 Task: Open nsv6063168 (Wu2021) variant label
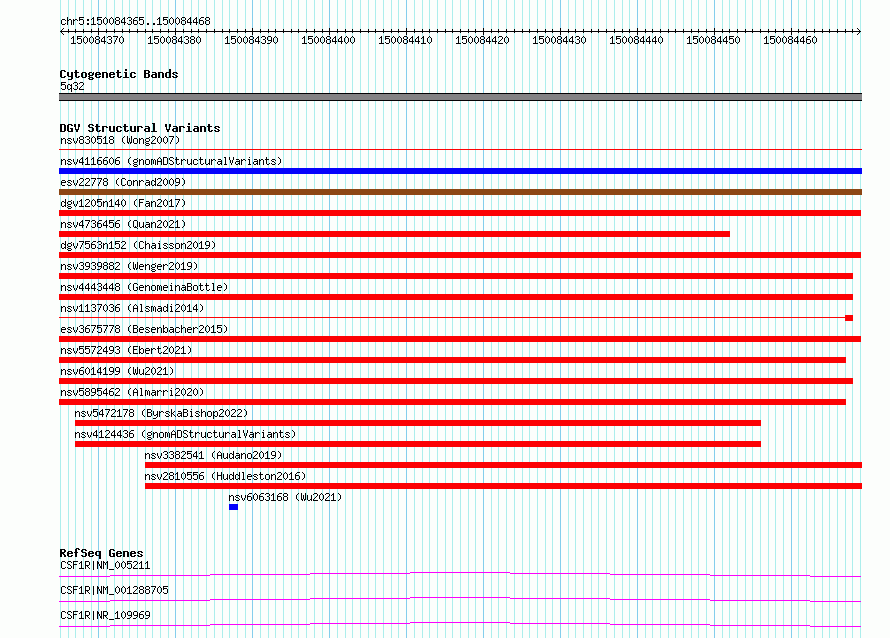tap(285, 497)
